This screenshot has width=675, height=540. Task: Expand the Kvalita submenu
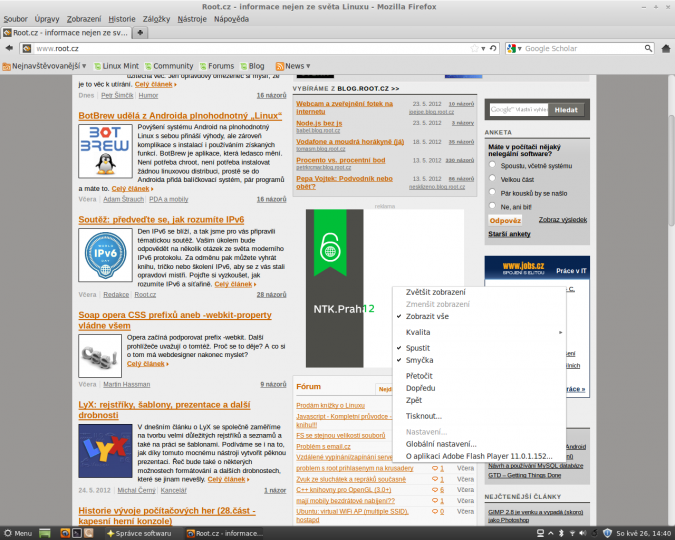tap(479, 332)
